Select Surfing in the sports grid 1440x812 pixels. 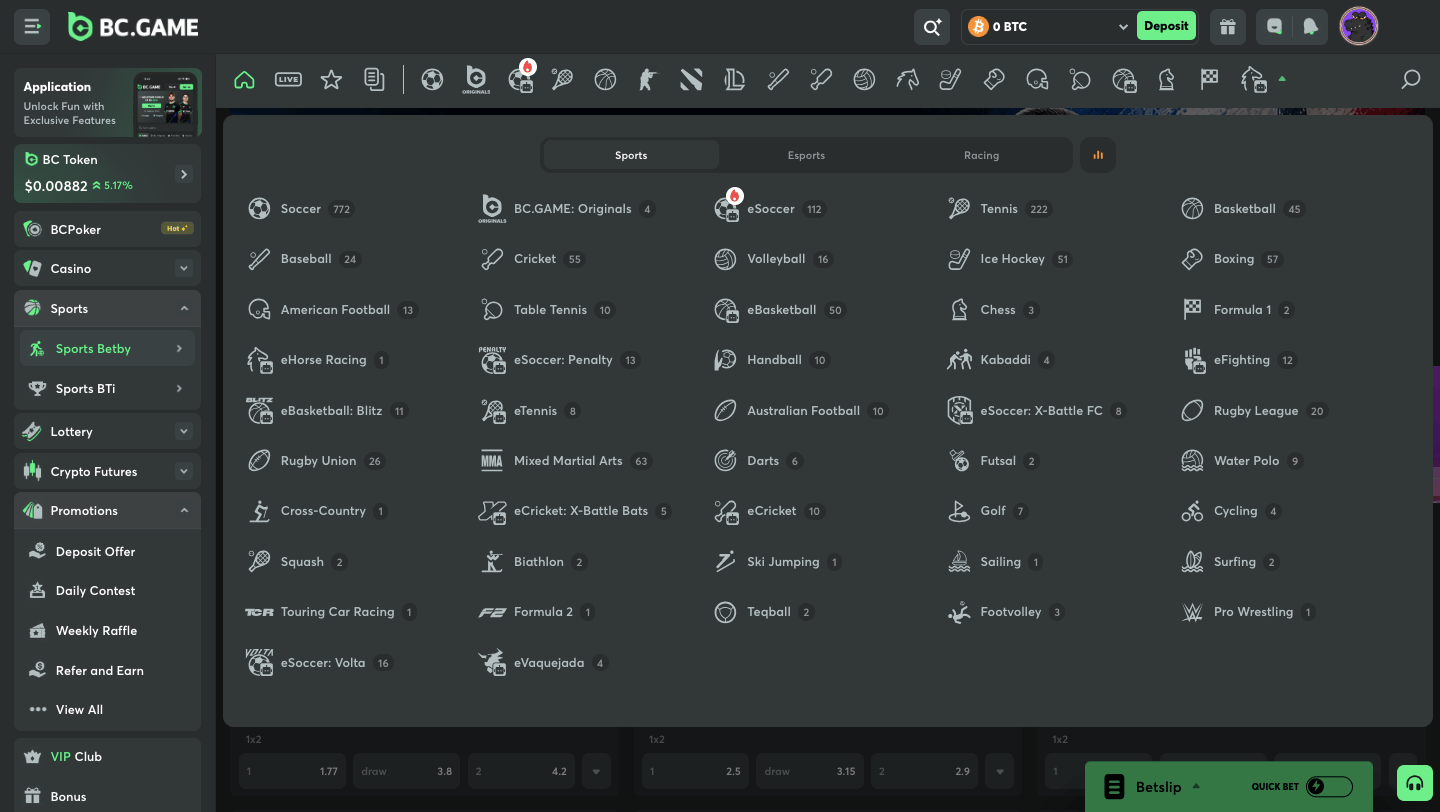pos(1230,562)
